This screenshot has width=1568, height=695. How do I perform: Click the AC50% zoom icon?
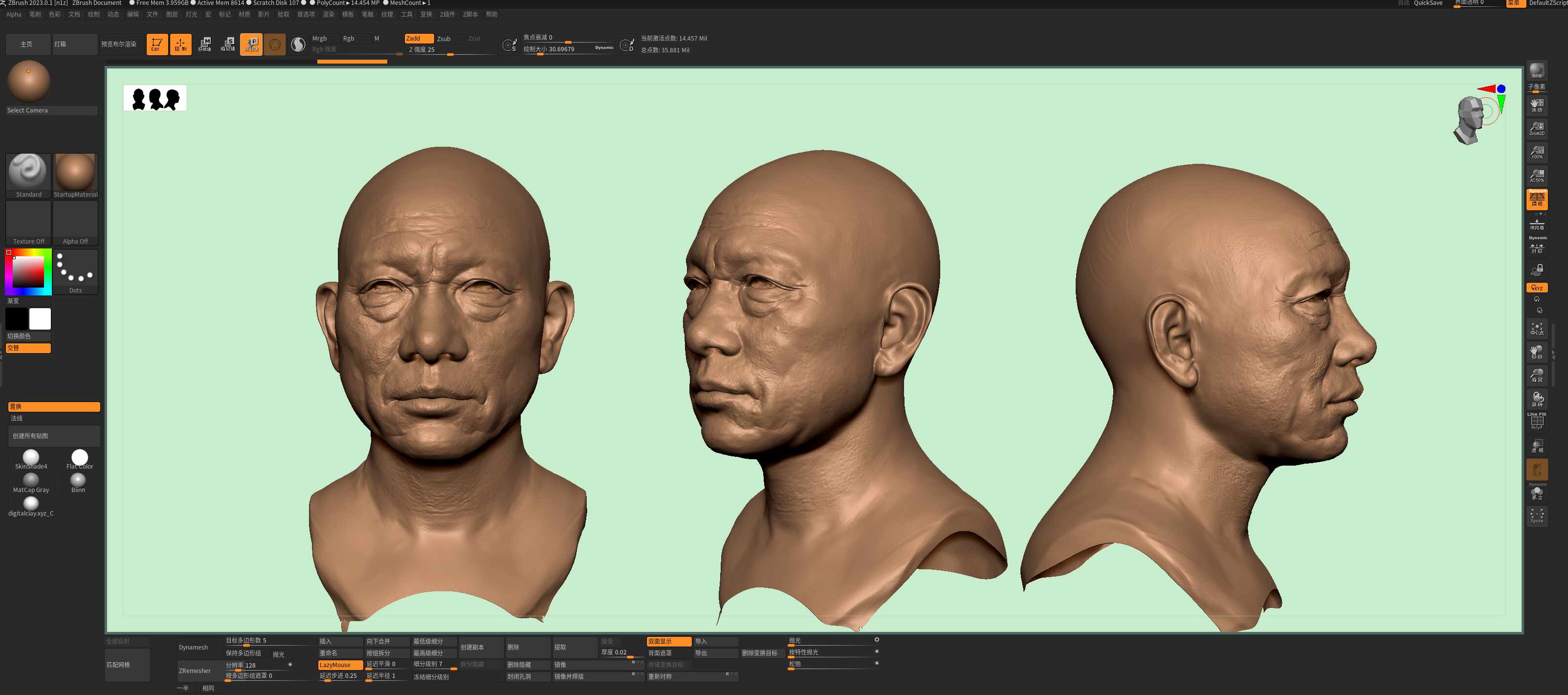pyautogui.click(x=1536, y=176)
